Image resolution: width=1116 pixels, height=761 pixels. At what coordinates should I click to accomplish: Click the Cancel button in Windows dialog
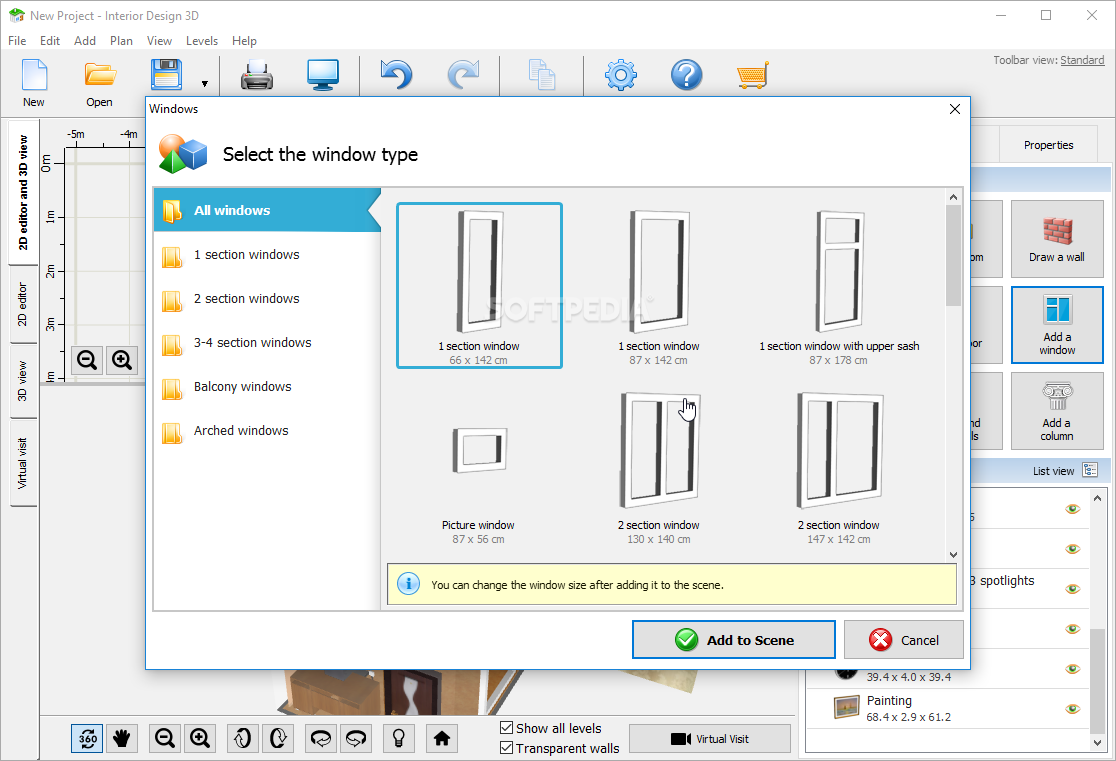[x=904, y=640]
